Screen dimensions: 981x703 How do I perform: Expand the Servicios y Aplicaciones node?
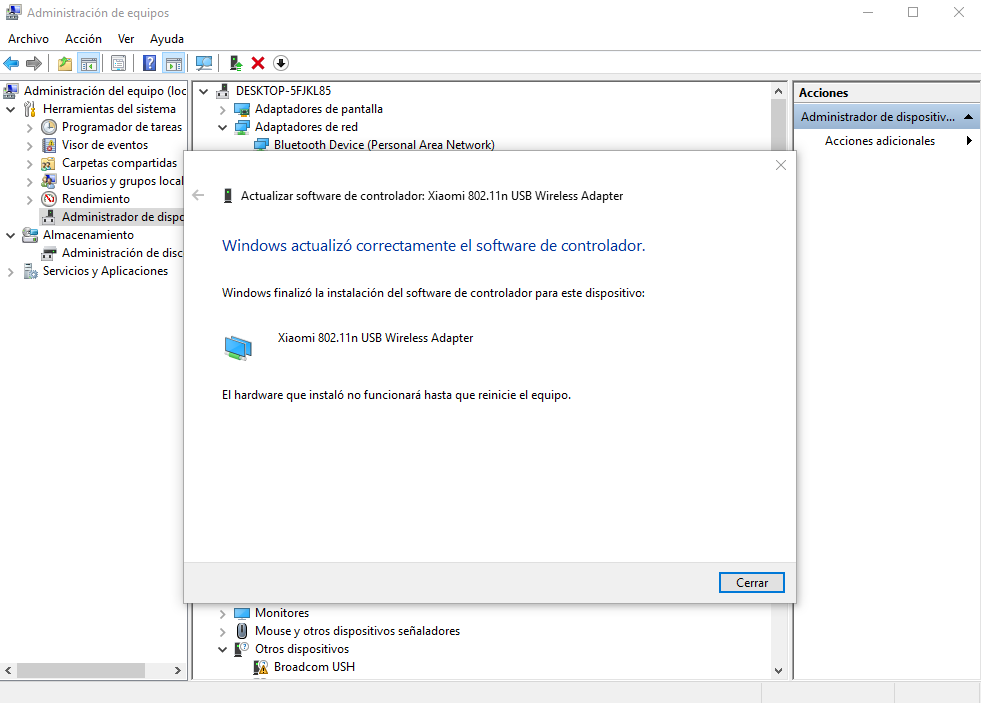tap(10, 272)
